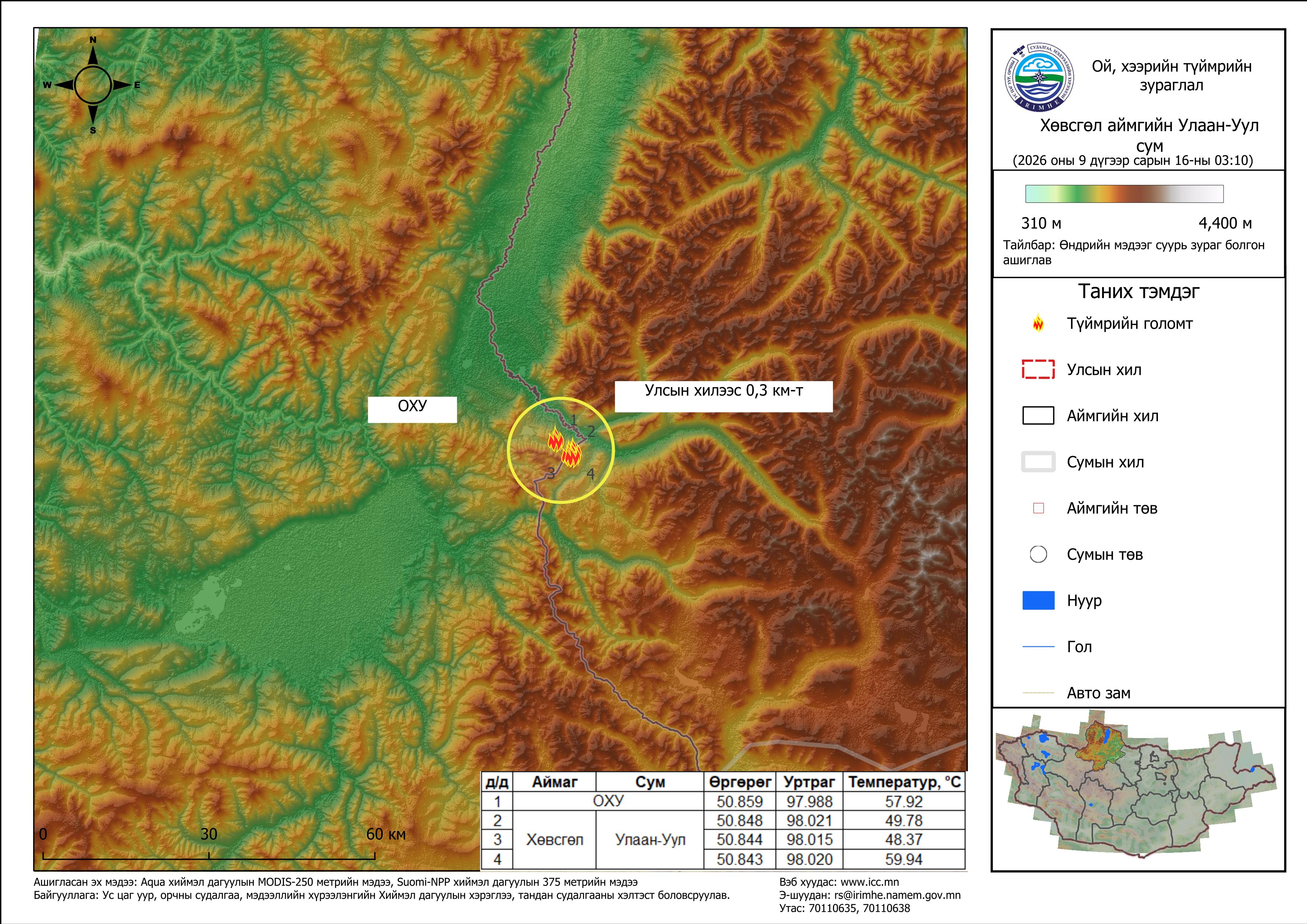Click the Температур column header in table
The image size is (1307, 924).
coord(905,782)
